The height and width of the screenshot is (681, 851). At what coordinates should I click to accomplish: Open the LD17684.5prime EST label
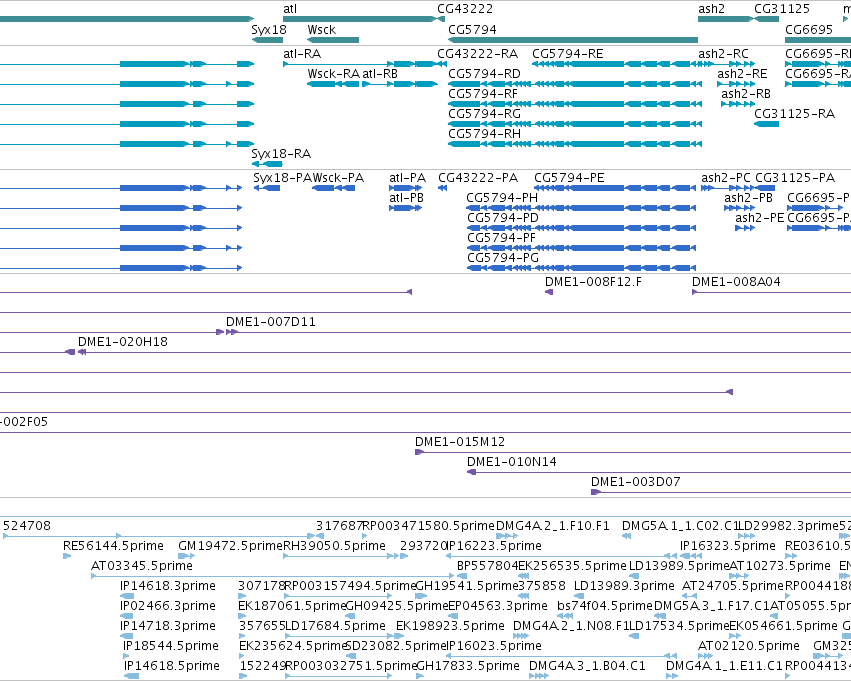click(335, 626)
